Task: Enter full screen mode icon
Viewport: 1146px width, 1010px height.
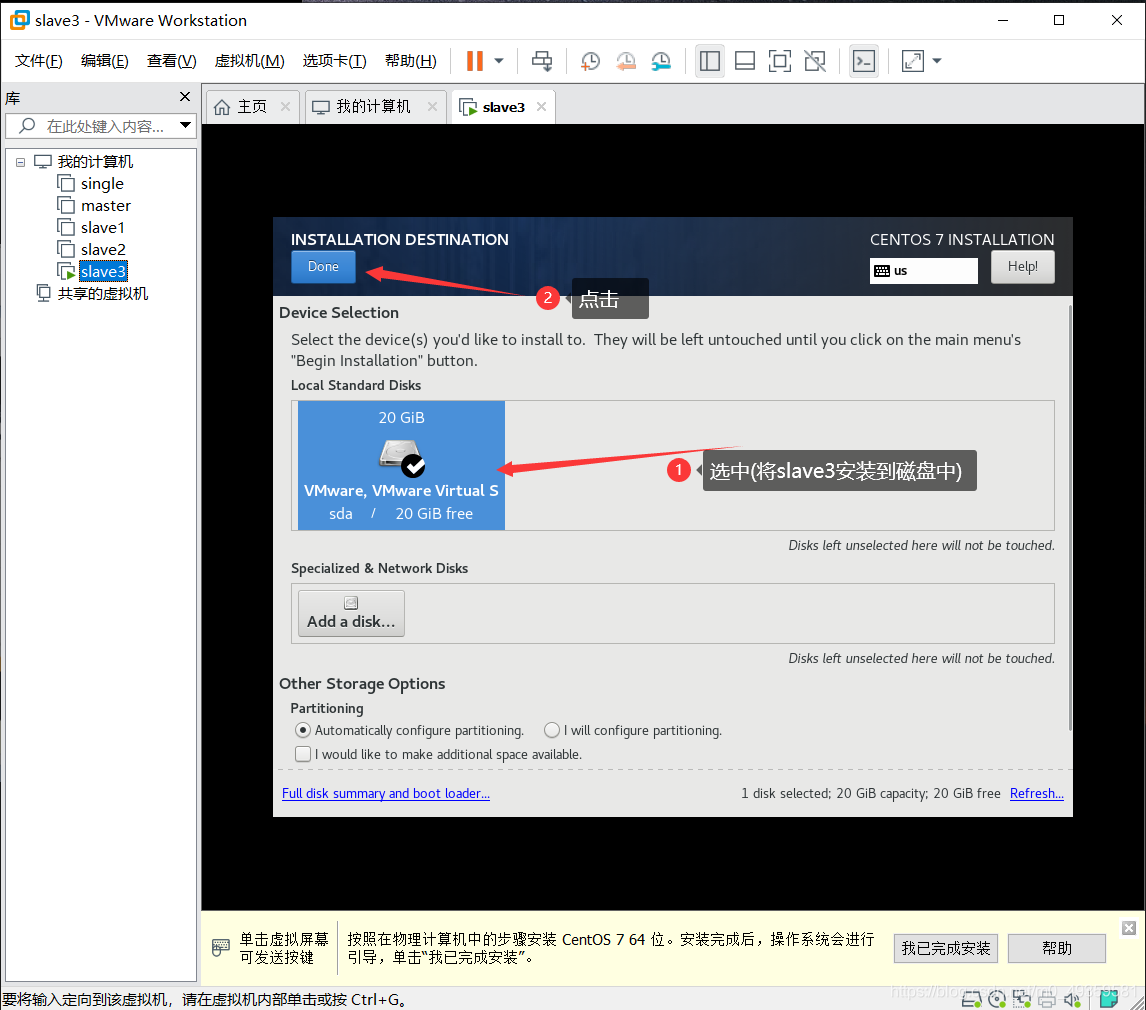Action: 780,61
